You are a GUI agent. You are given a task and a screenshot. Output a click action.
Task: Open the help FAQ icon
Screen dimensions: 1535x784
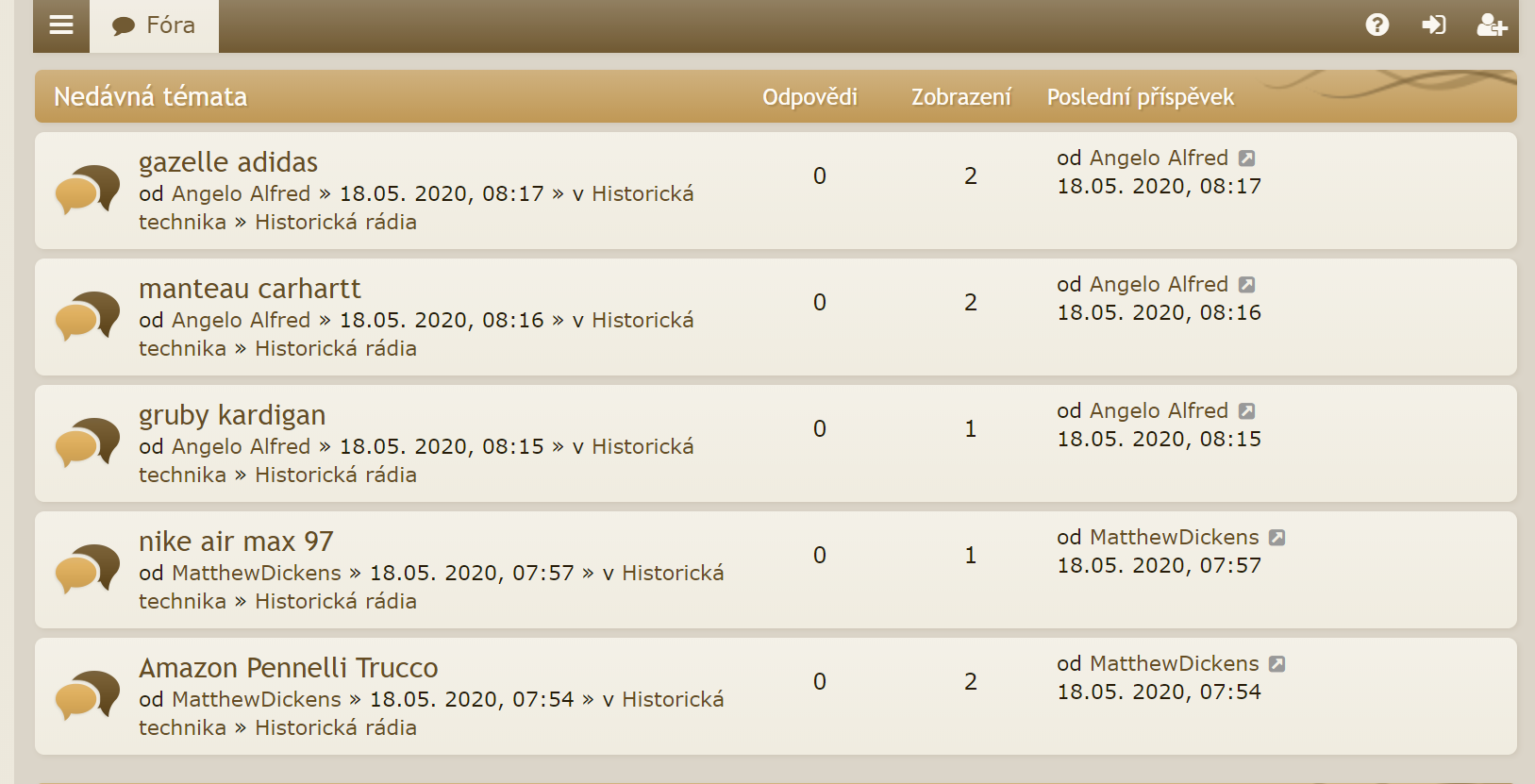1376,25
